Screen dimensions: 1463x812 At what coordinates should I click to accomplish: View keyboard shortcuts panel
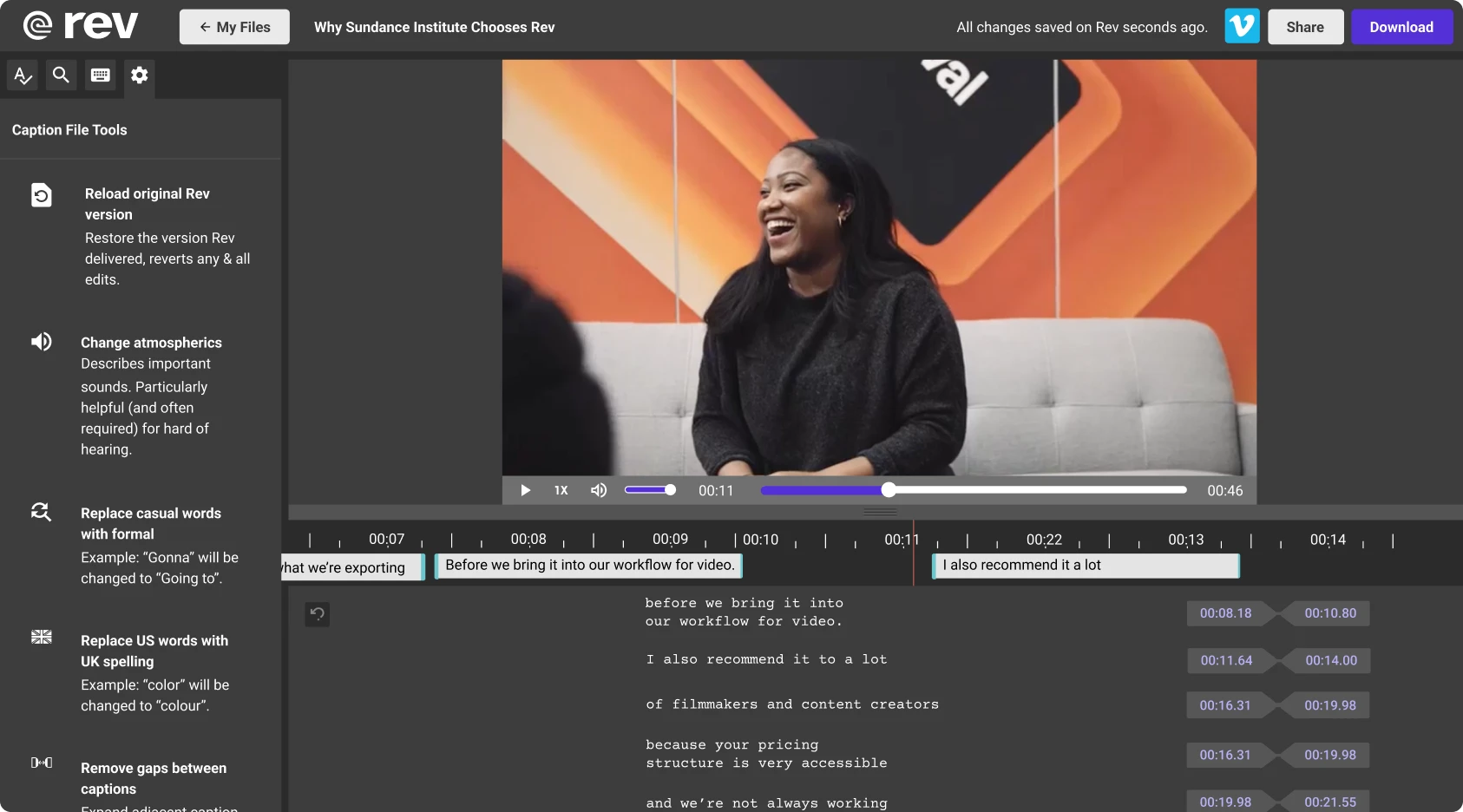click(x=100, y=75)
